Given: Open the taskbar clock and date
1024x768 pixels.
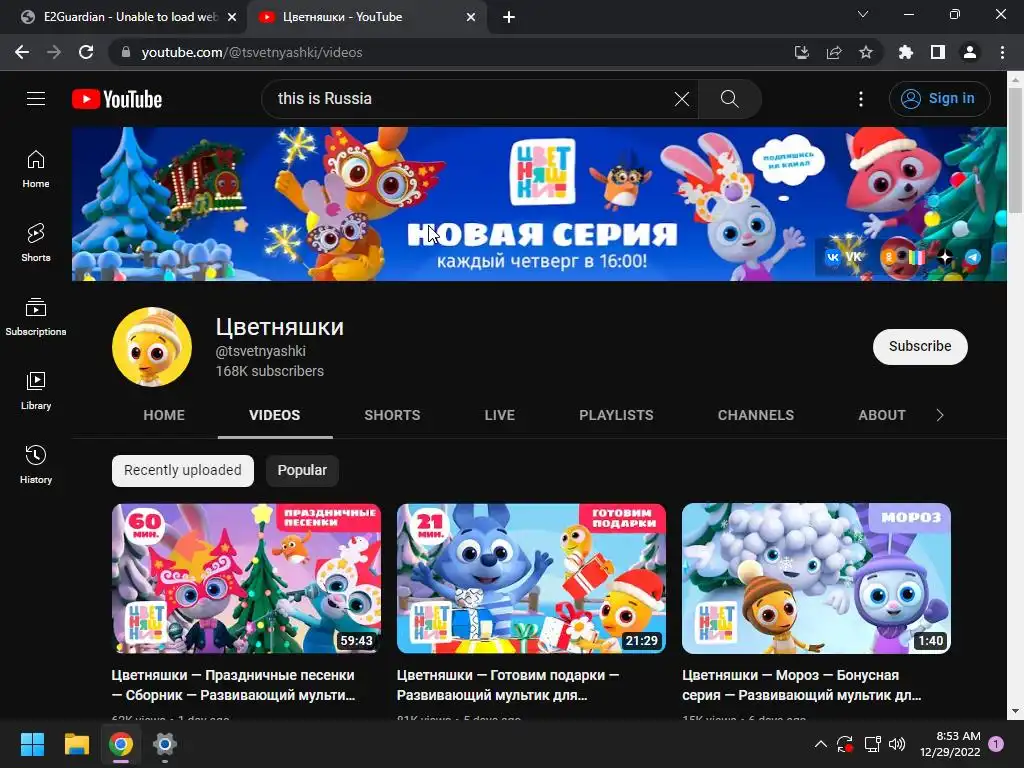Looking at the screenshot, I should [x=950, y=744].
